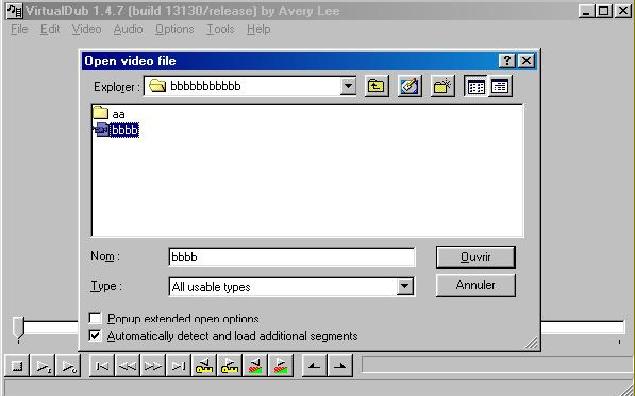Switch to details view icon
635x396 pixels.
[500, 86]
